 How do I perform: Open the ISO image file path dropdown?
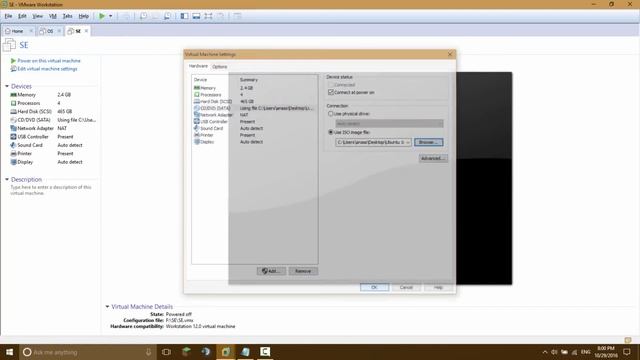[x=408, y=142]
